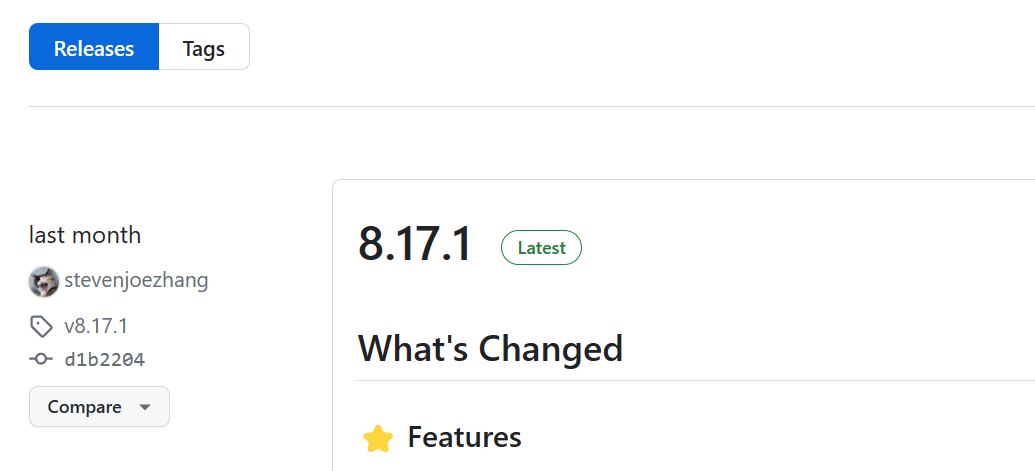Image resolution: width=1035 pixels, height=471 pixels.
Task: Open the Tags tab
Action: coord(204,48)
